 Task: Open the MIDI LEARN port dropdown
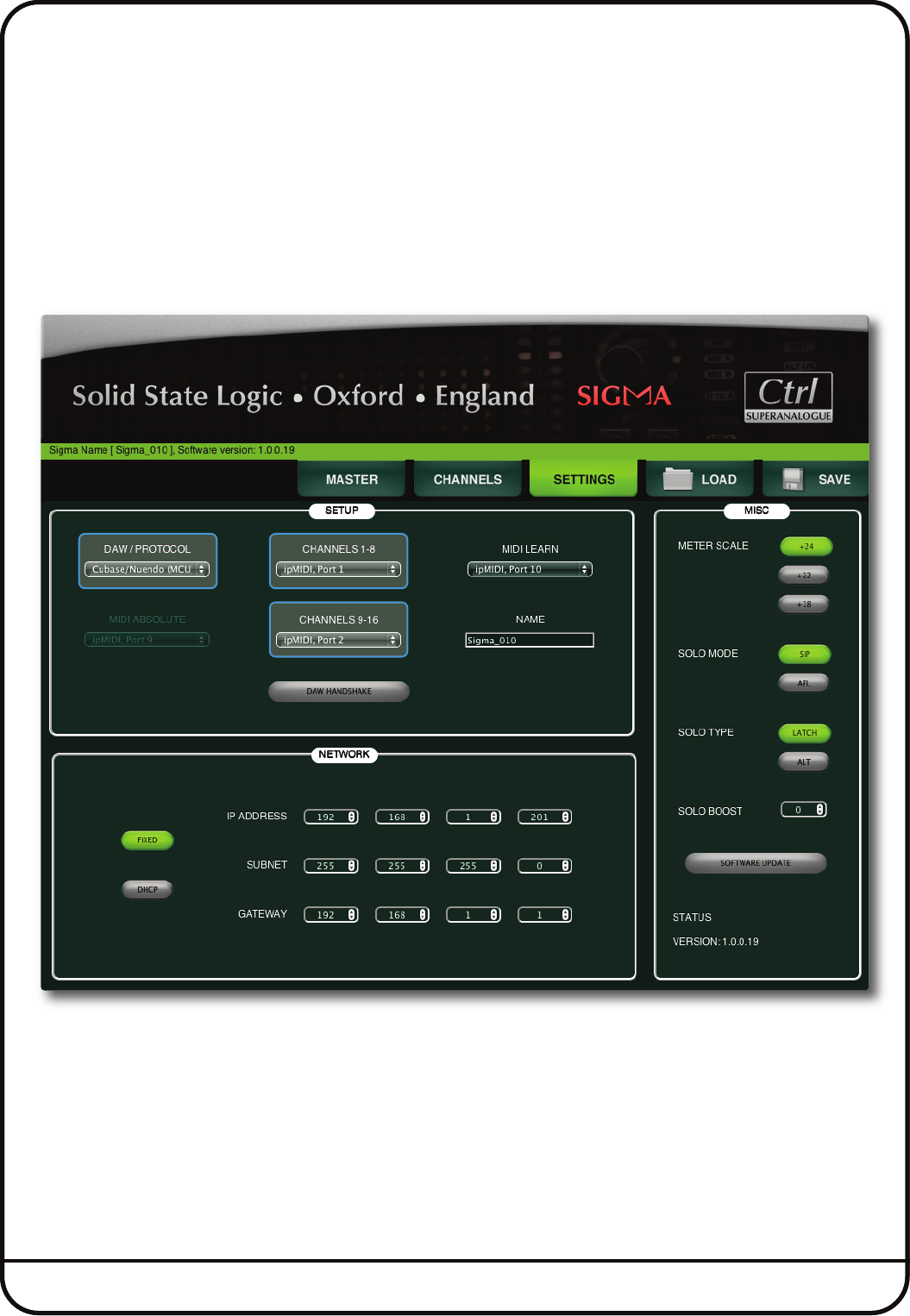(530, 569)
